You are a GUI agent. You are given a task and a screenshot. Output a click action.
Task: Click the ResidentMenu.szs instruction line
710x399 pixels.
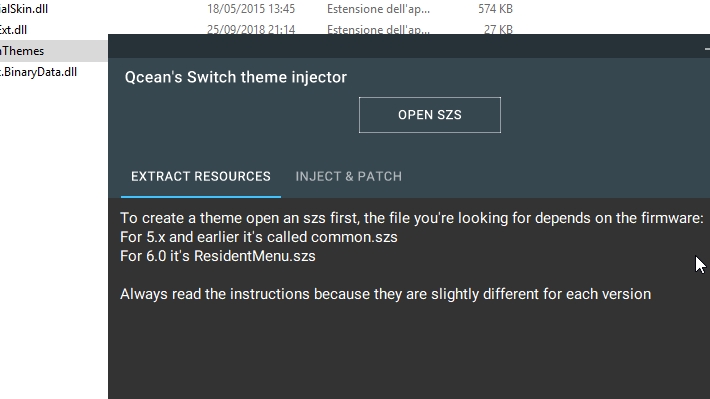(x=218, y=256)
